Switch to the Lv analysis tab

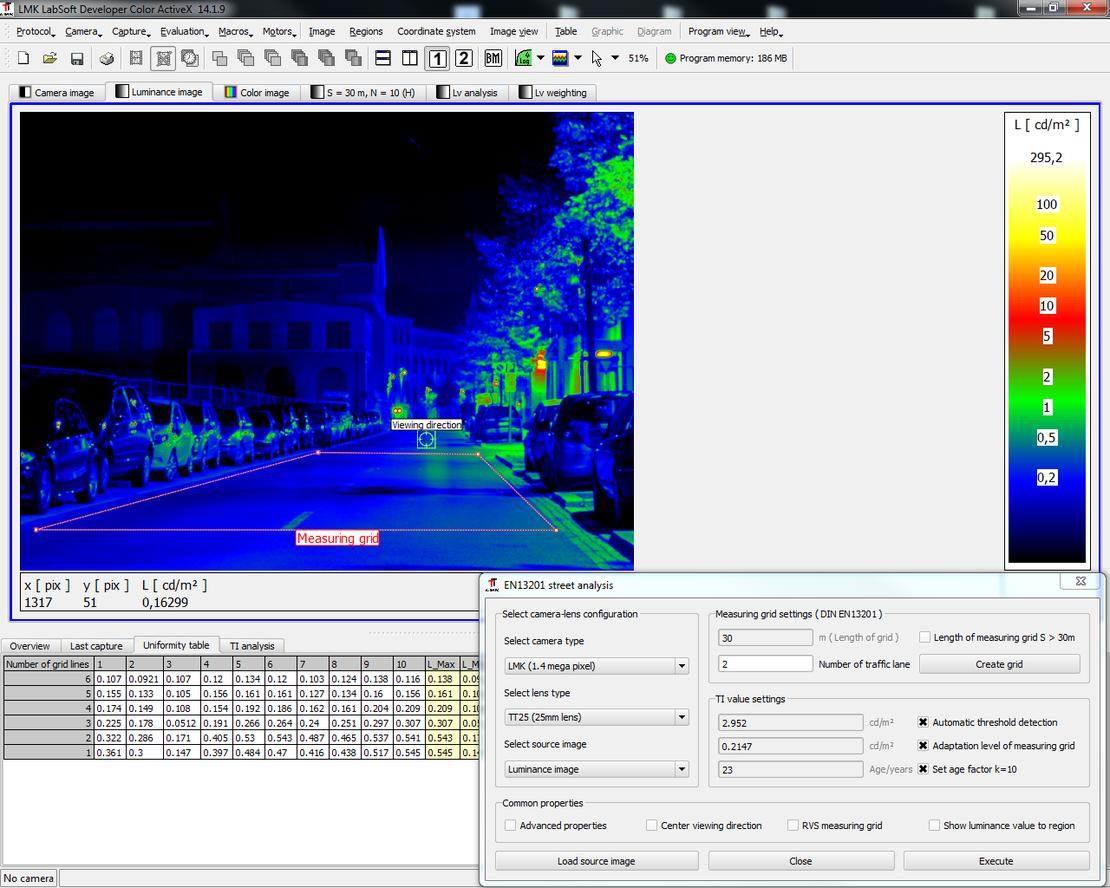point(467,93)
